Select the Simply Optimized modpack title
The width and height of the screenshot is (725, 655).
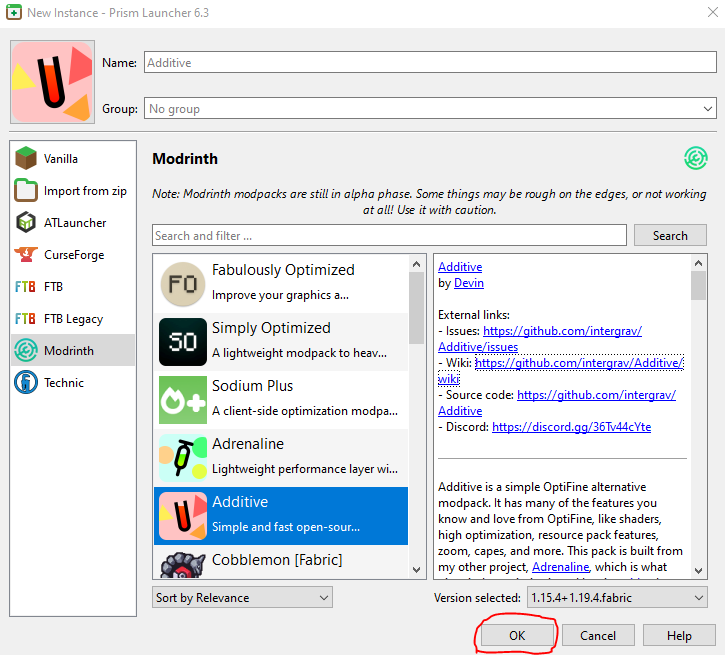tap(271, 328)
